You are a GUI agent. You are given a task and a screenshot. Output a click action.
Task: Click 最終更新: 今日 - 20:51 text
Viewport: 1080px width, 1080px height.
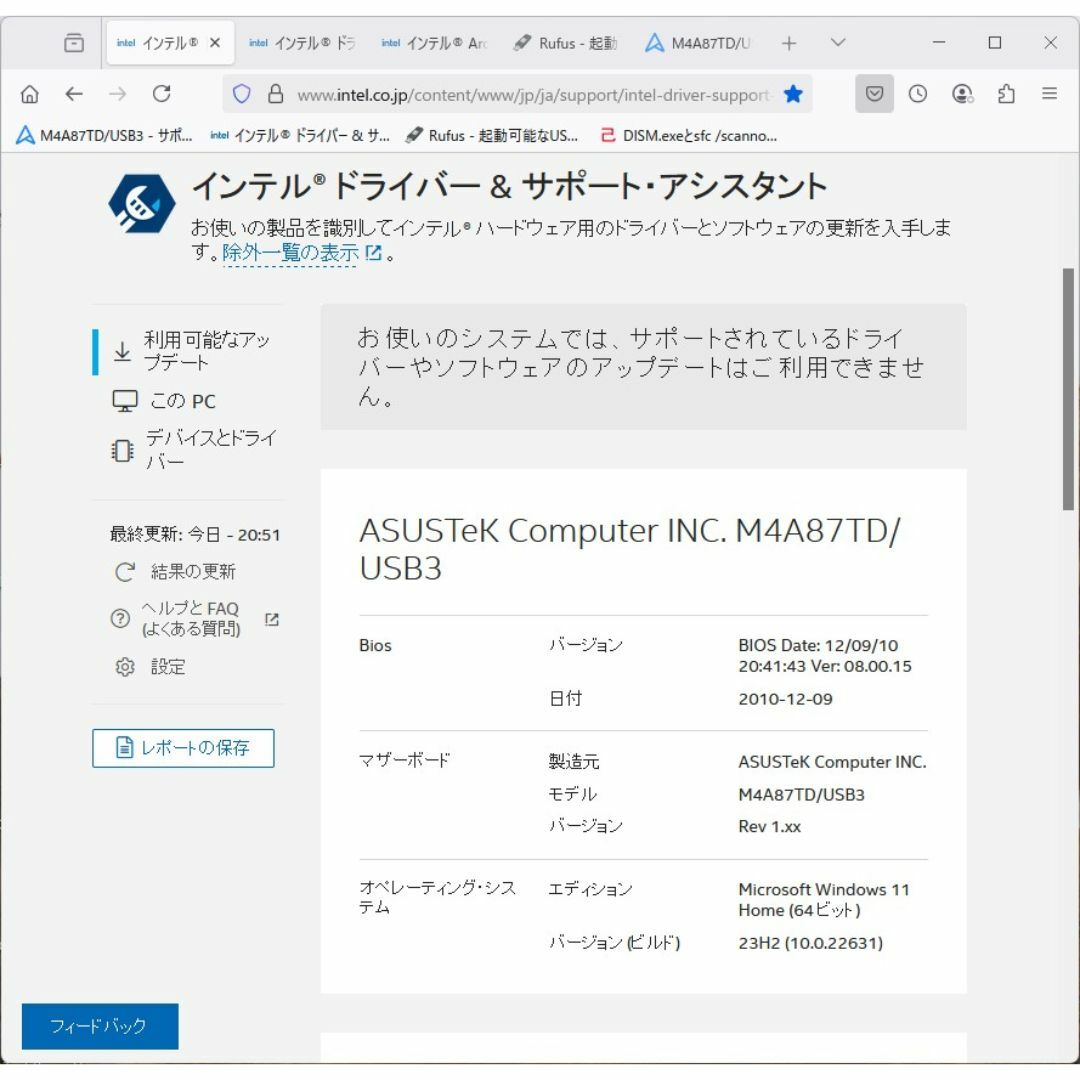(195, 534)
